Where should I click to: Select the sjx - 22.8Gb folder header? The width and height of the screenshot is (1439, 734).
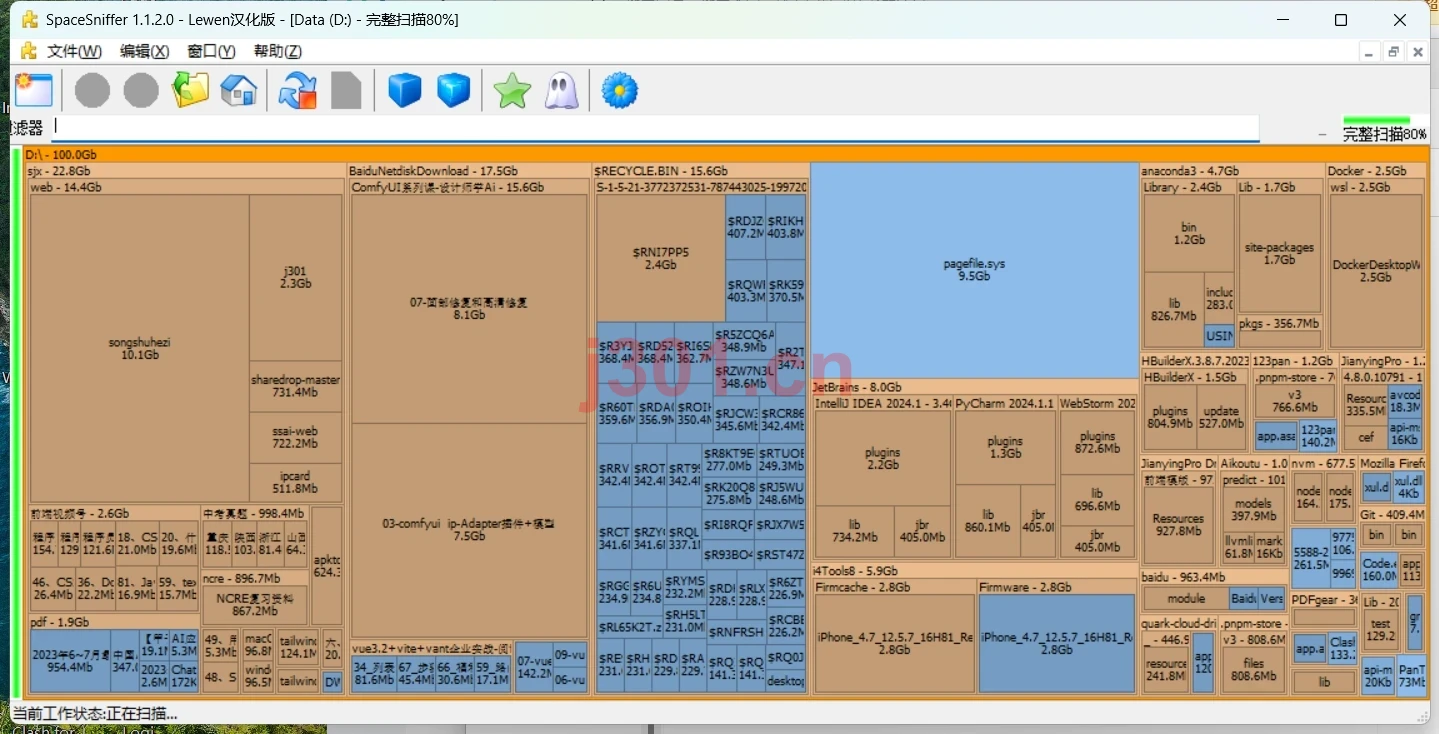tap(185, 171)
